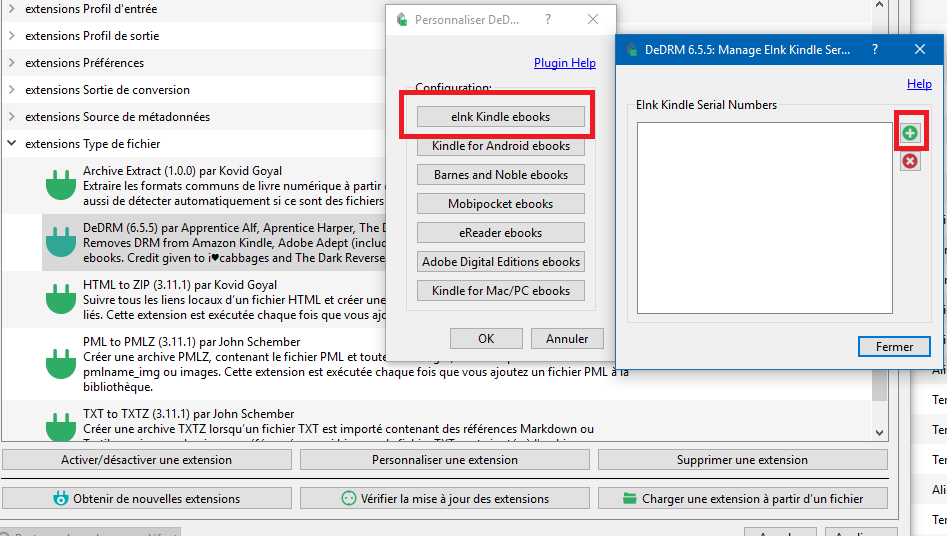947x536 pixels.
Task: Expand extensions Profil de sortie
Action: point(11,36)
